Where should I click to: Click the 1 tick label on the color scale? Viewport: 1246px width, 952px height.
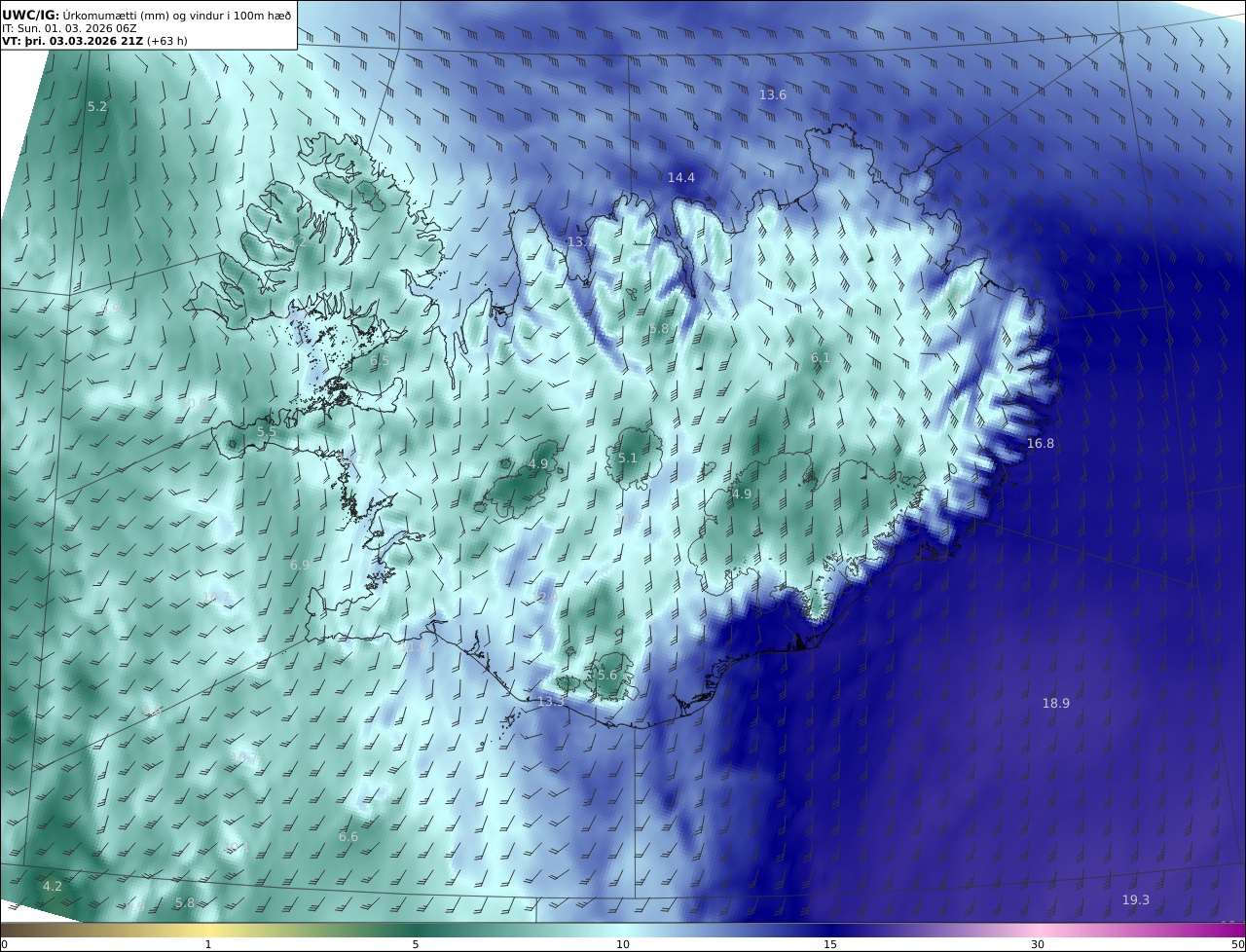(x=208, y=944)
